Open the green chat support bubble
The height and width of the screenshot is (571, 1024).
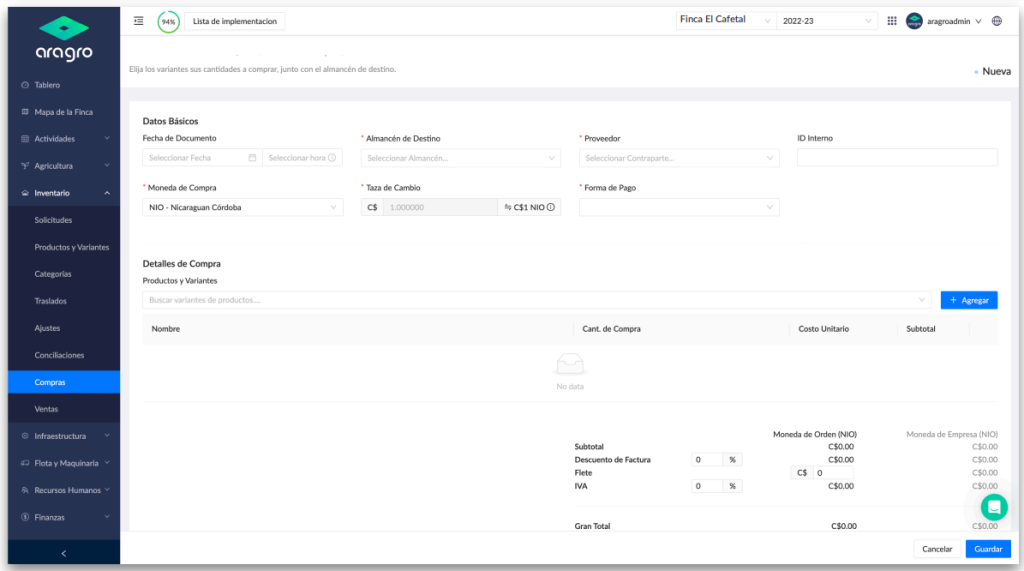(993, 507)
